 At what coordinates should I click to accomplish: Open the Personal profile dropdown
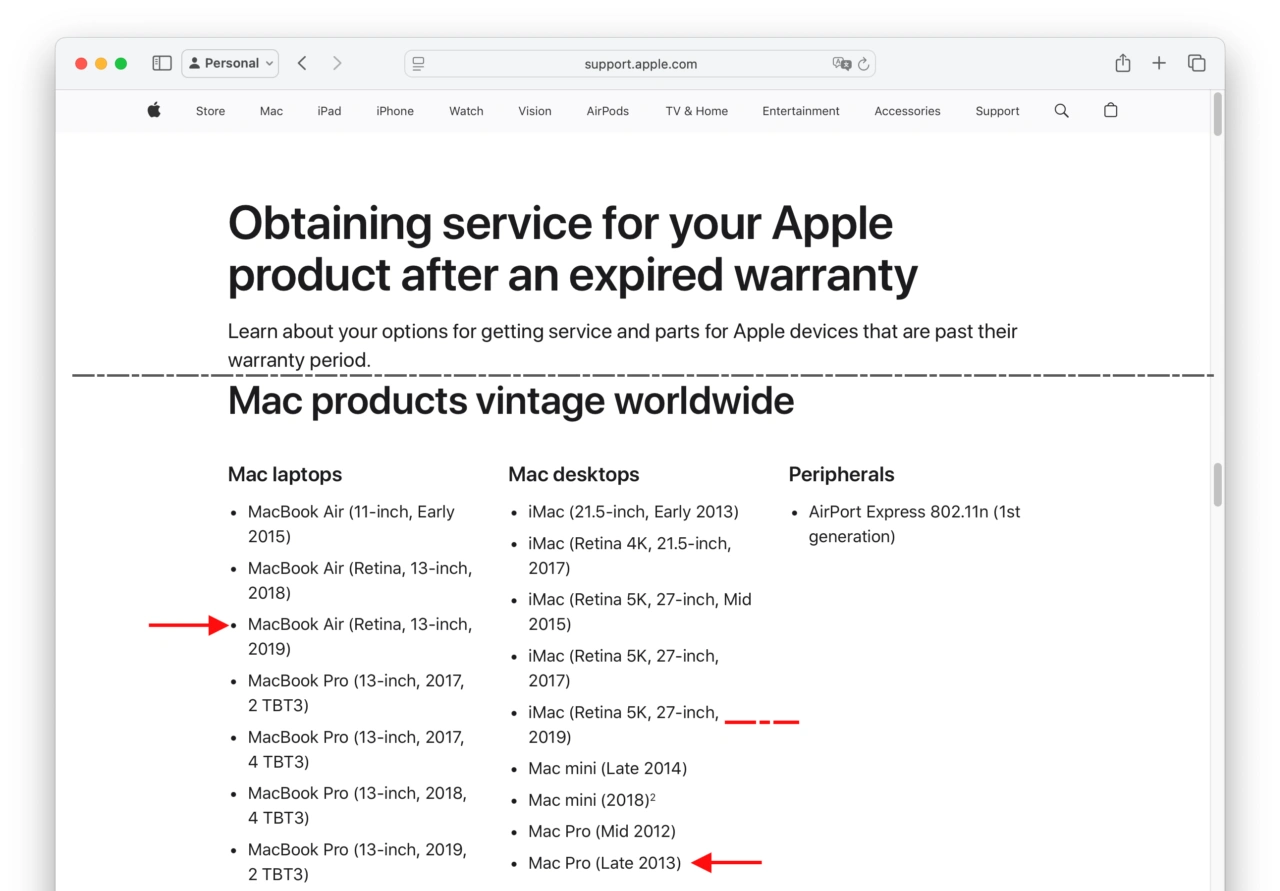[x=230, y=62]
